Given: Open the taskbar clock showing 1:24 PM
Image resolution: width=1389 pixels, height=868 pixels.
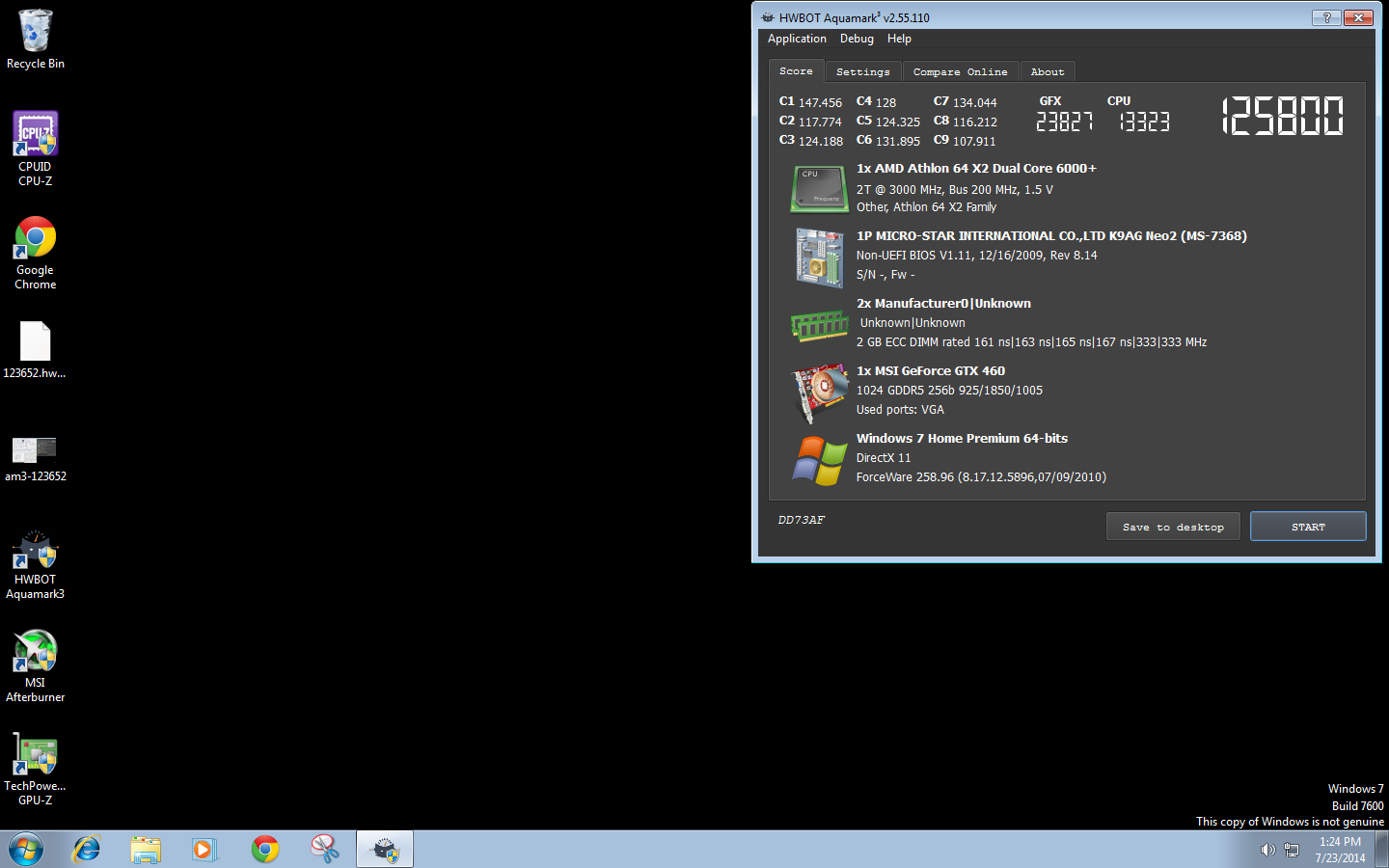Looking at the screenshot, I should click(1340, 850).
